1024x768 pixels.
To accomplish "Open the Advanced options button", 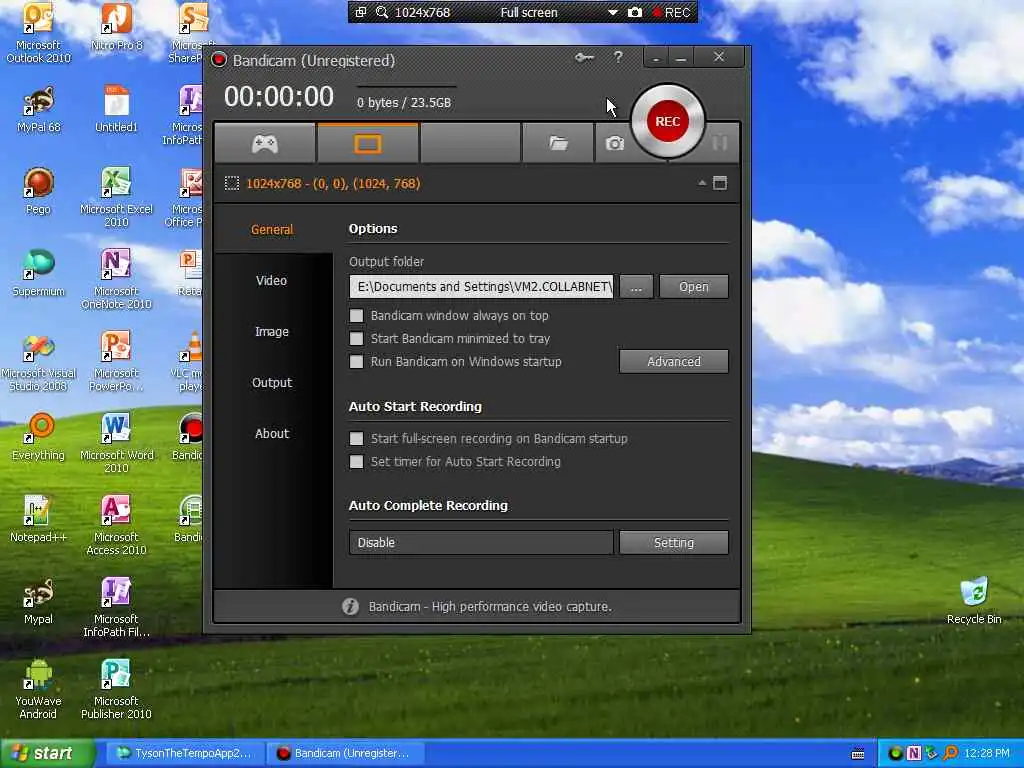I will point(673,361).
